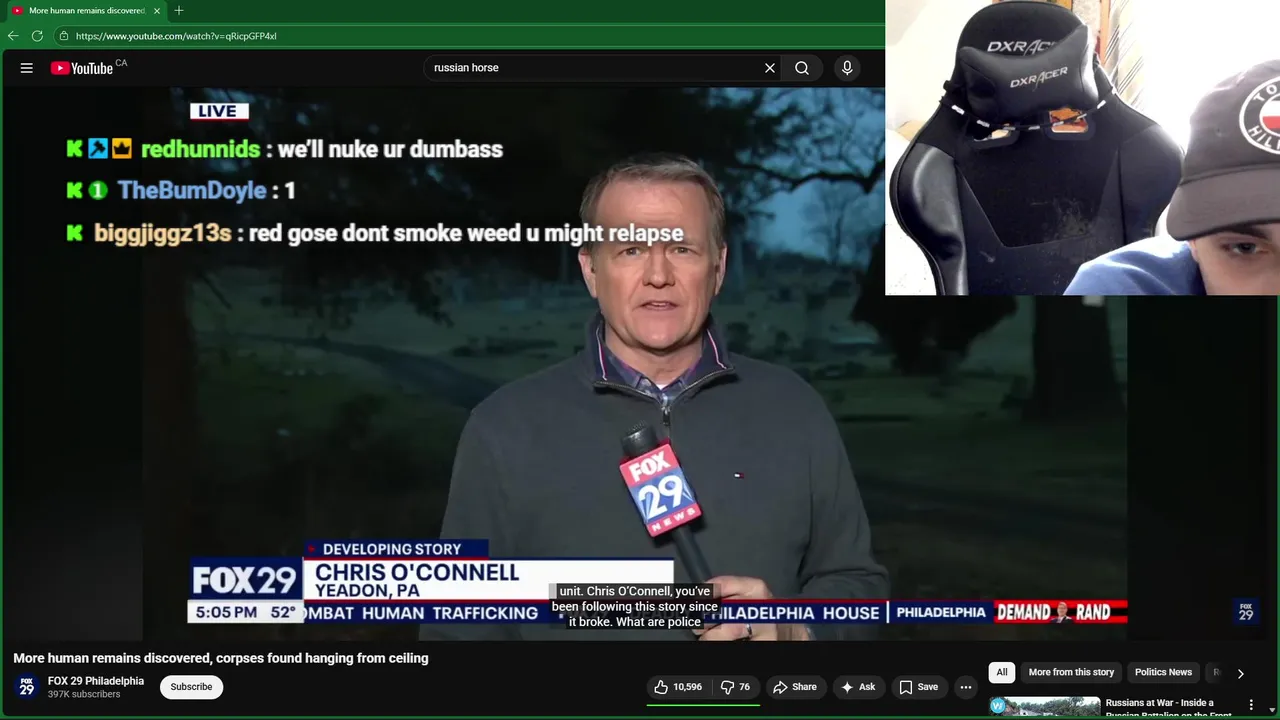Go to YouTube home via logo

(82, 68)
